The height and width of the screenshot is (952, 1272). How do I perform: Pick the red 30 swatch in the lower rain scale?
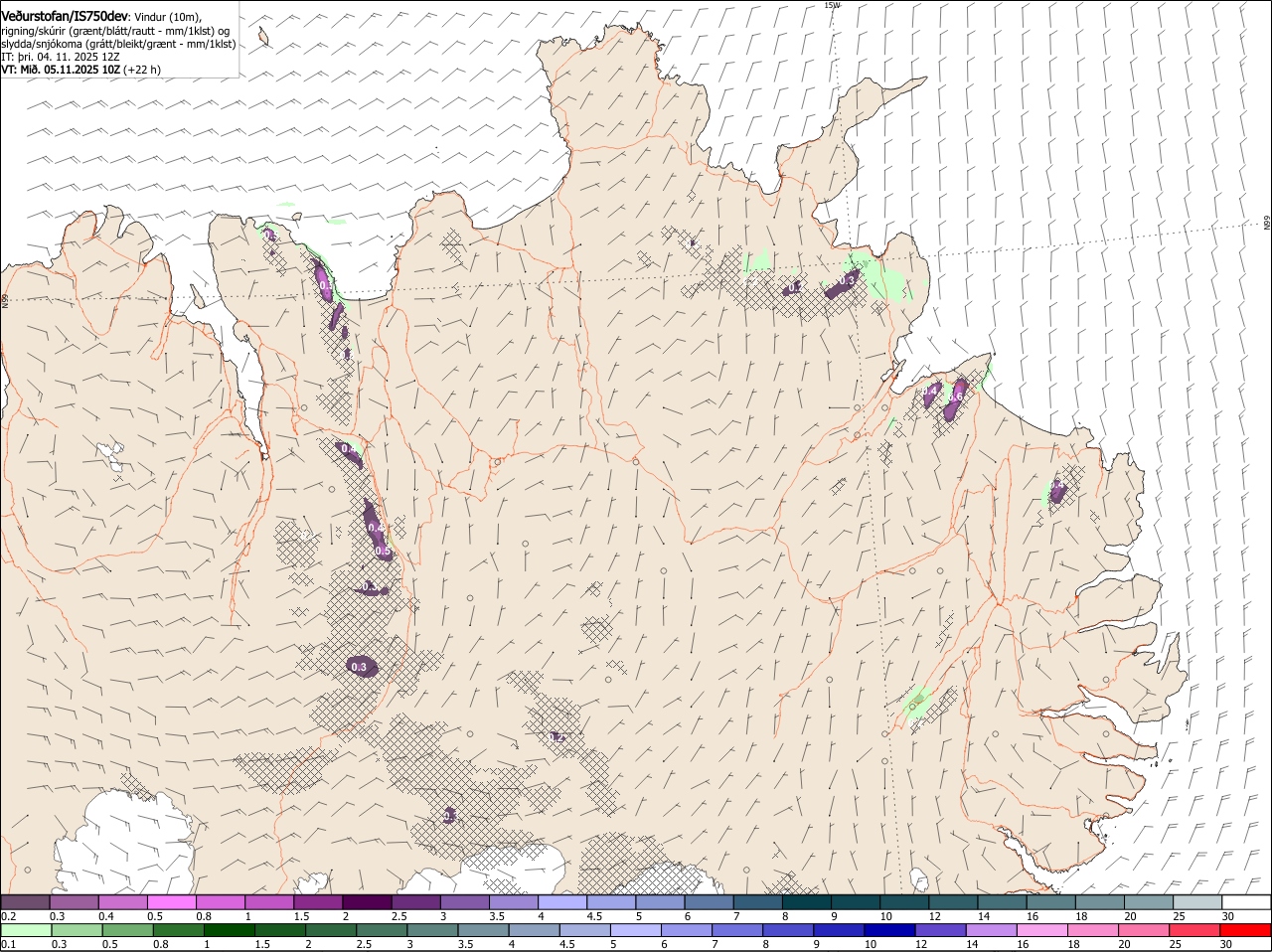pos(1245,930)
